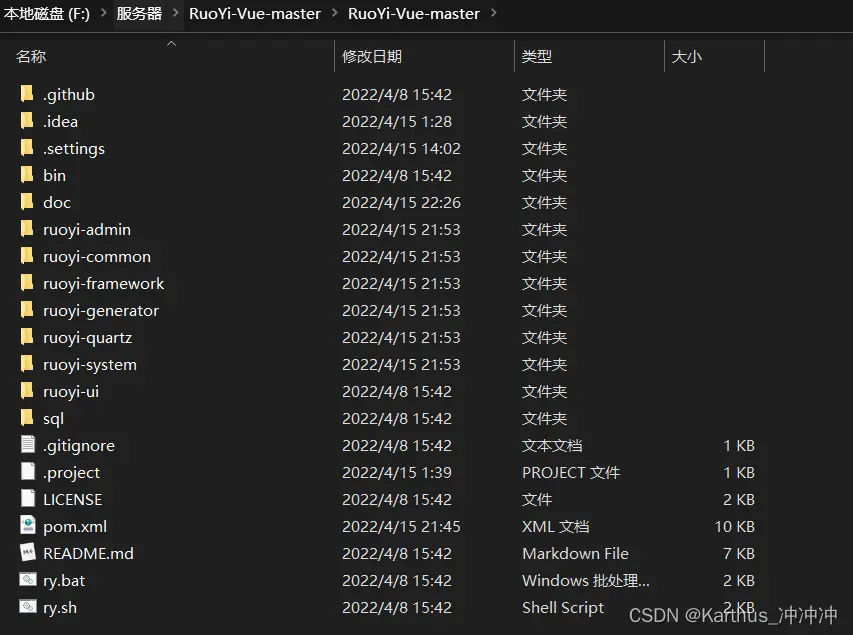Click the README.md markdown file icon
This screenshot has height=635, width=853.
point(27,553)
